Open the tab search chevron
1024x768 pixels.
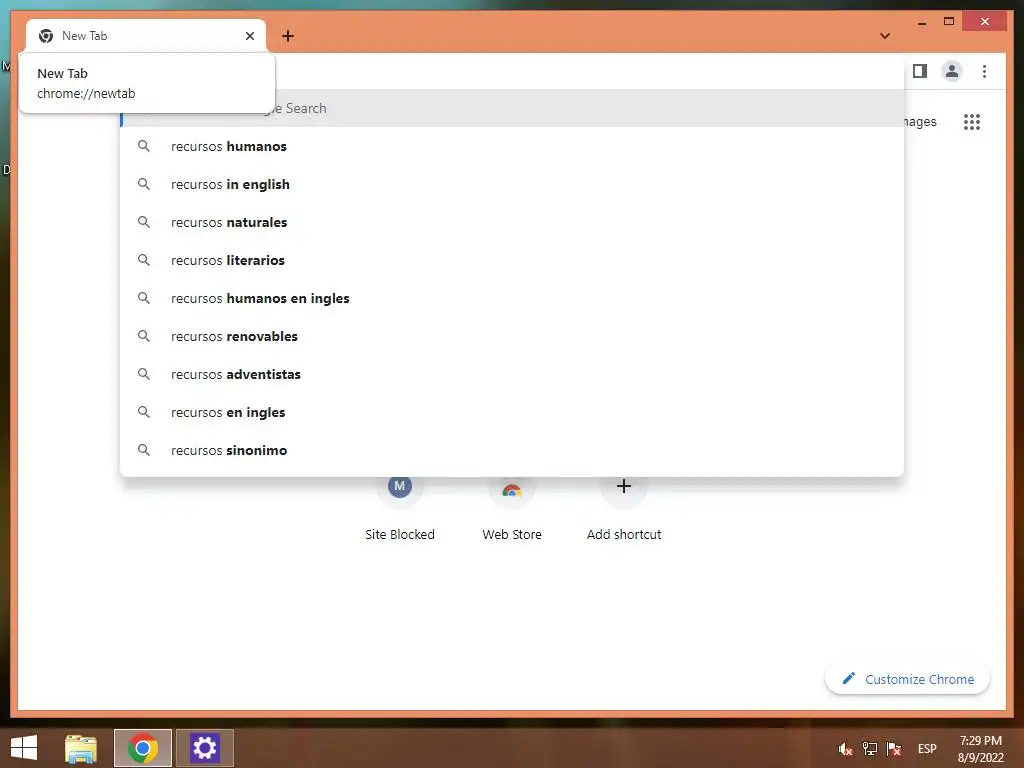[x=885, y=36]
